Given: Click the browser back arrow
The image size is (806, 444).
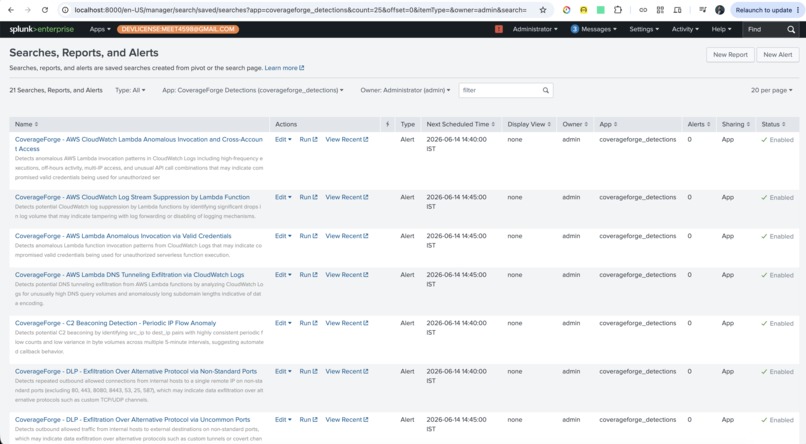Looking at the screenshot, I should [x=11, y=10].
